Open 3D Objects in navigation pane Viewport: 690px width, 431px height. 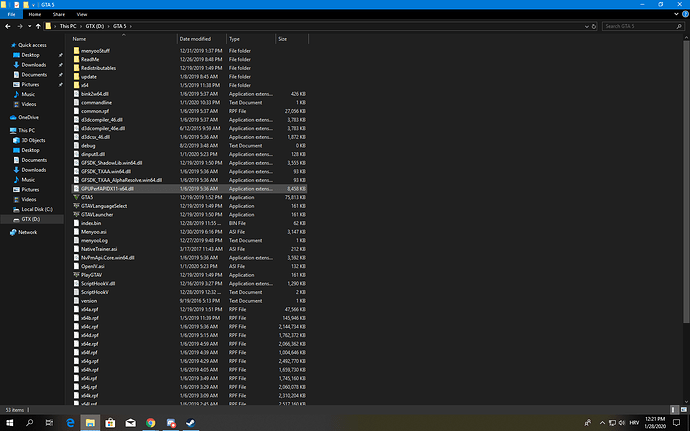coord(33,140)
